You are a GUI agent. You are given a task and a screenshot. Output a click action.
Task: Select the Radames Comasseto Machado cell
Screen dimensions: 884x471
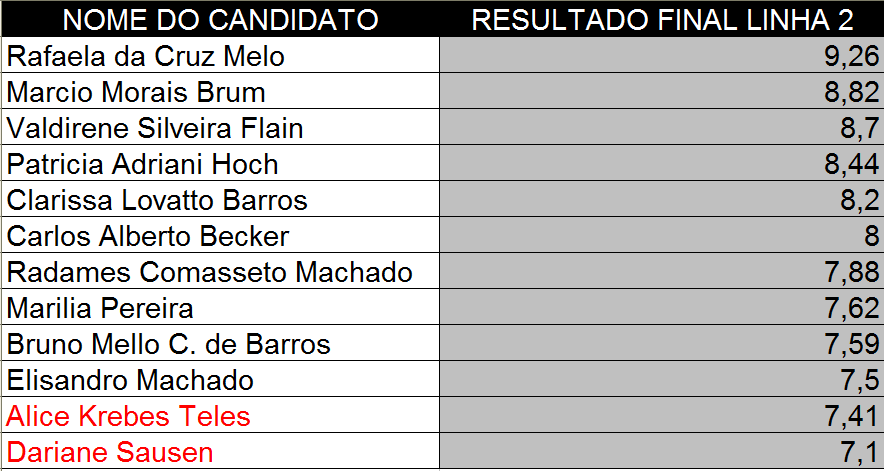coord(220,272)
